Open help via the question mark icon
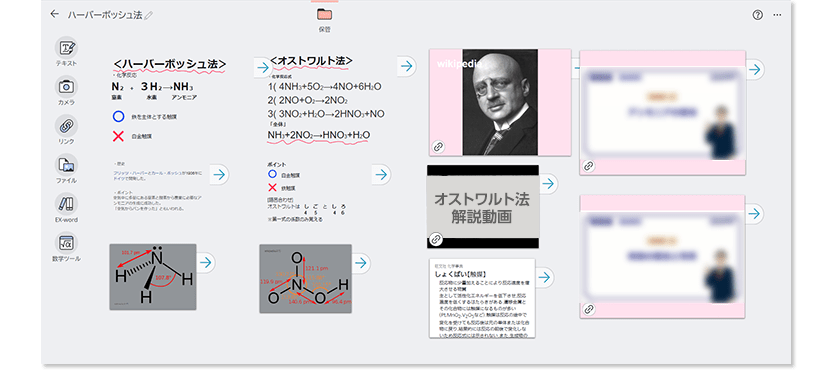 point(757,15)
